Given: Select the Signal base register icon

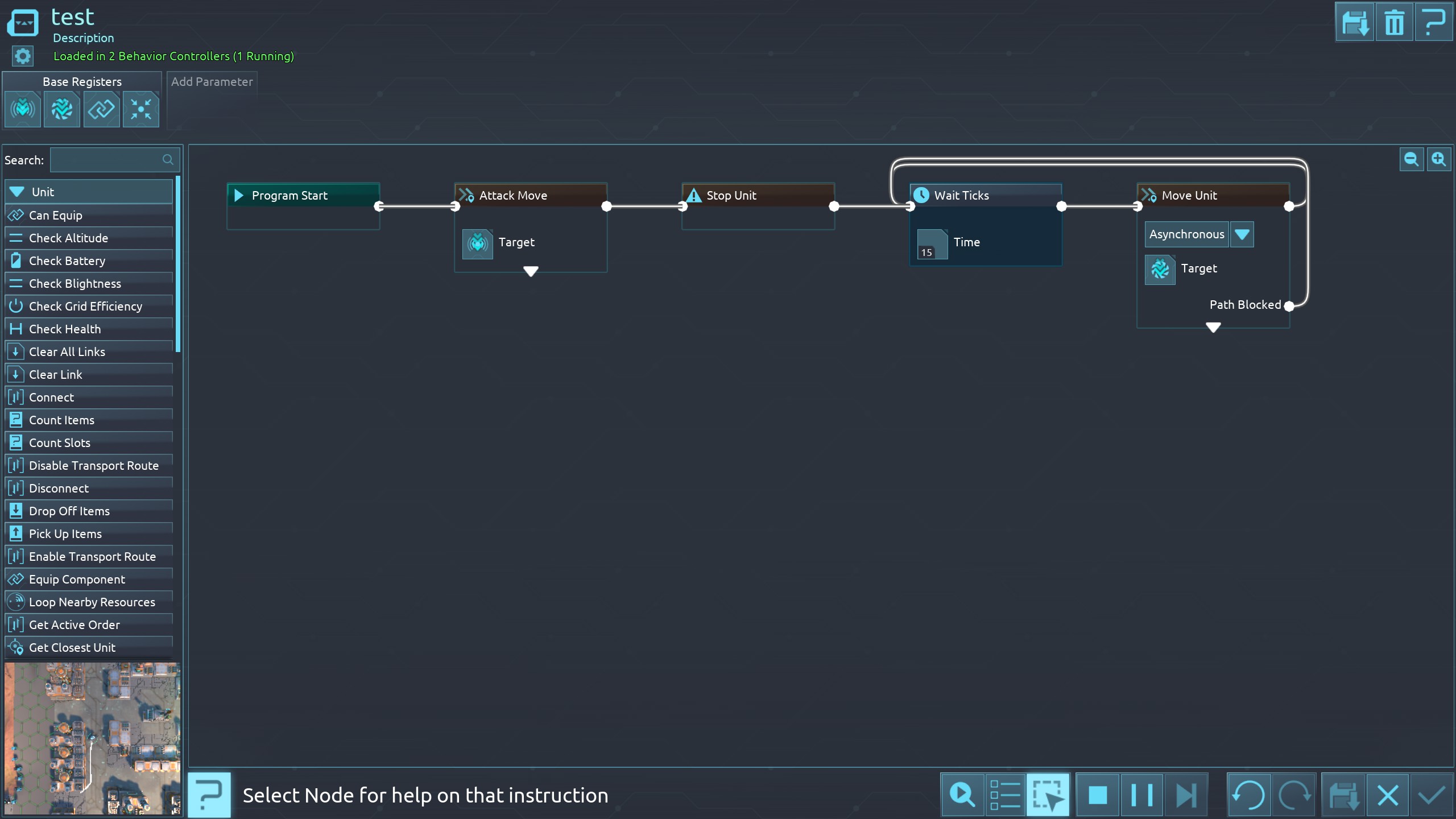Looking at the screenshot, I should (x=23, y=109).
